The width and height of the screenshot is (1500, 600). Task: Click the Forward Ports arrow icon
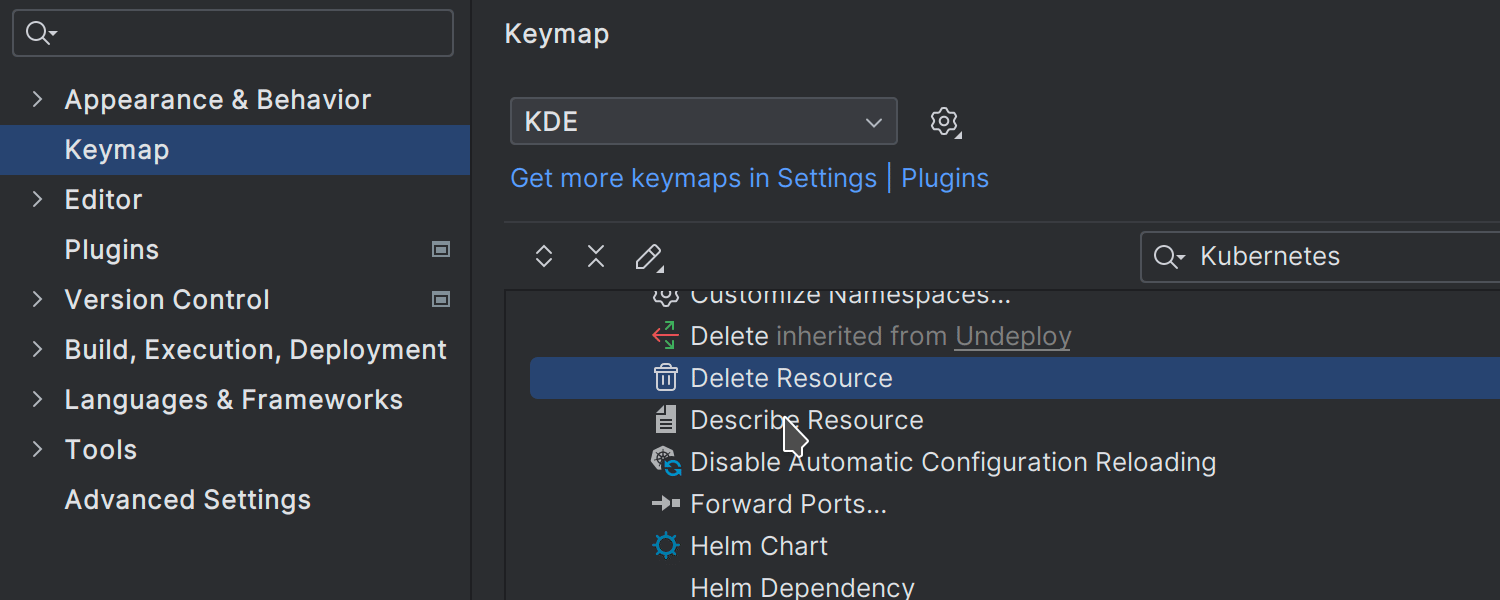(665, 504)
